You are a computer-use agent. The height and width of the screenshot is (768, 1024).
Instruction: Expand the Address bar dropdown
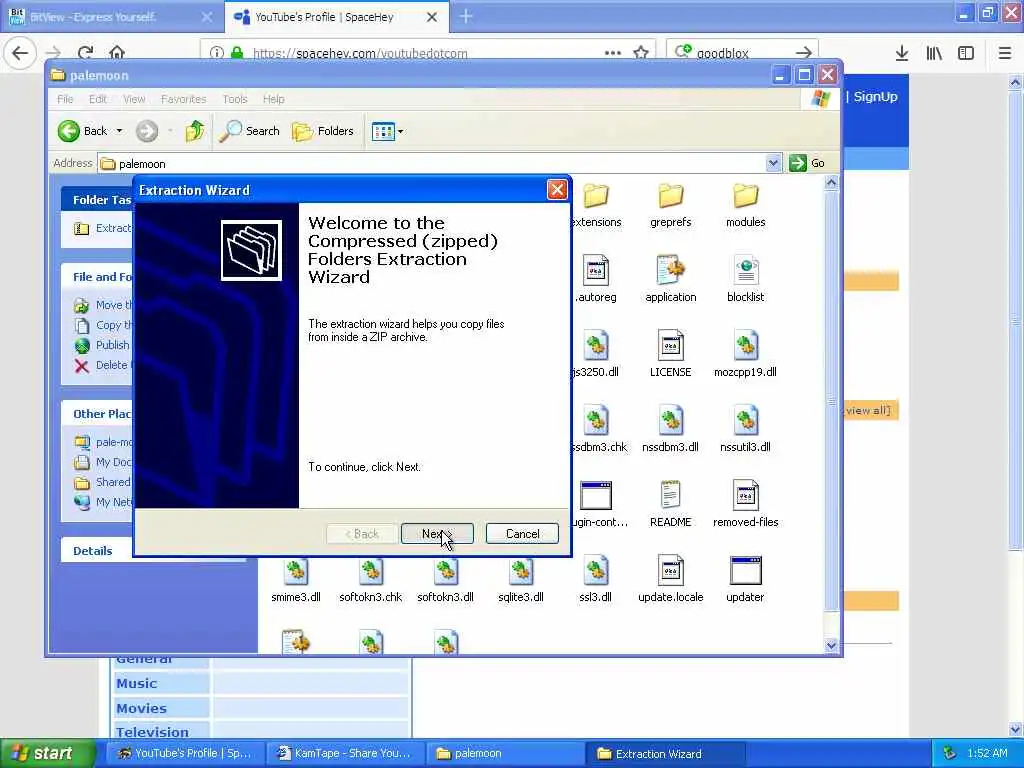[x=773, y=163]
